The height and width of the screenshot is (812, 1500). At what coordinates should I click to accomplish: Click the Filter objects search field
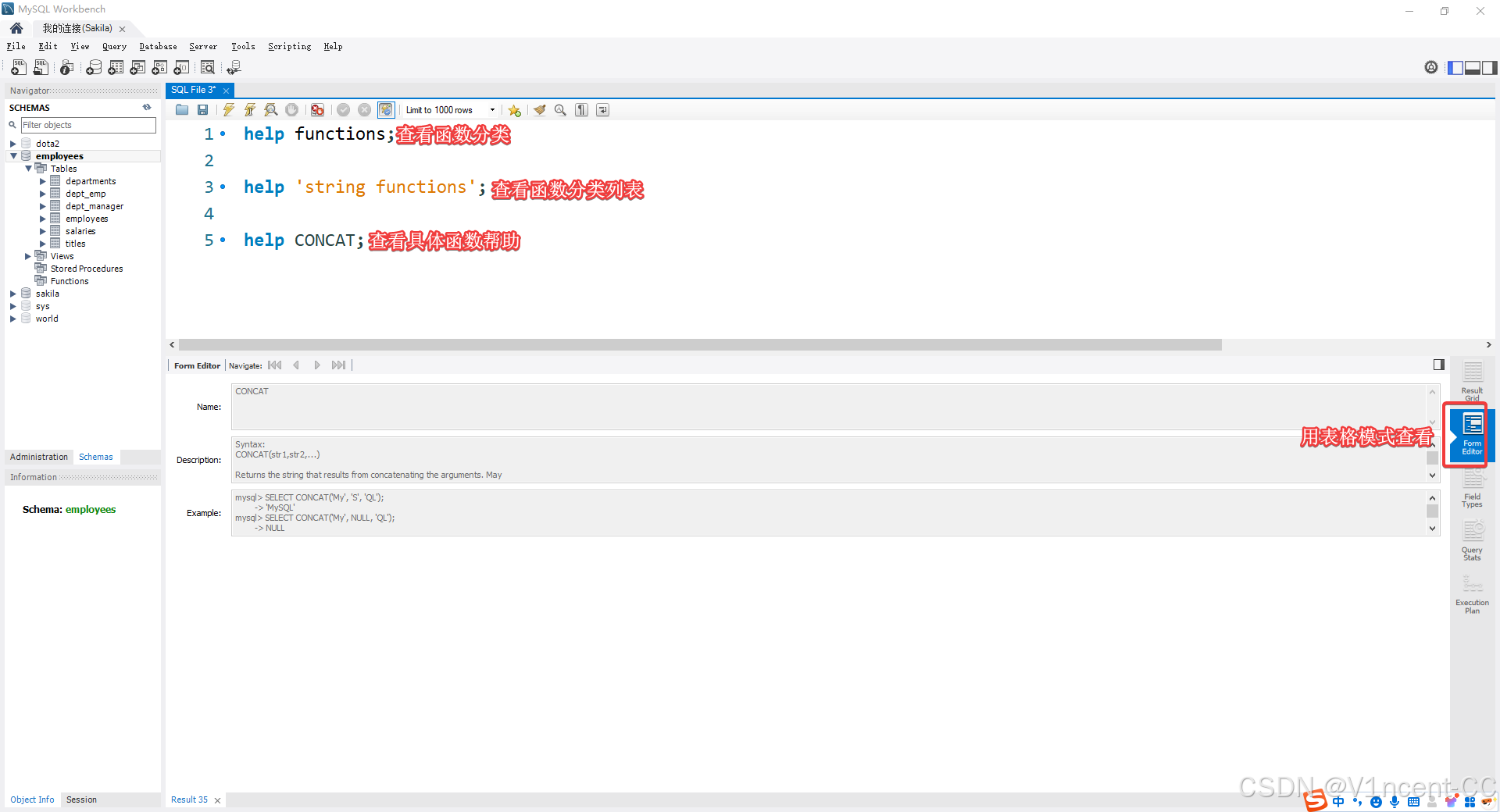click(88, 125)
